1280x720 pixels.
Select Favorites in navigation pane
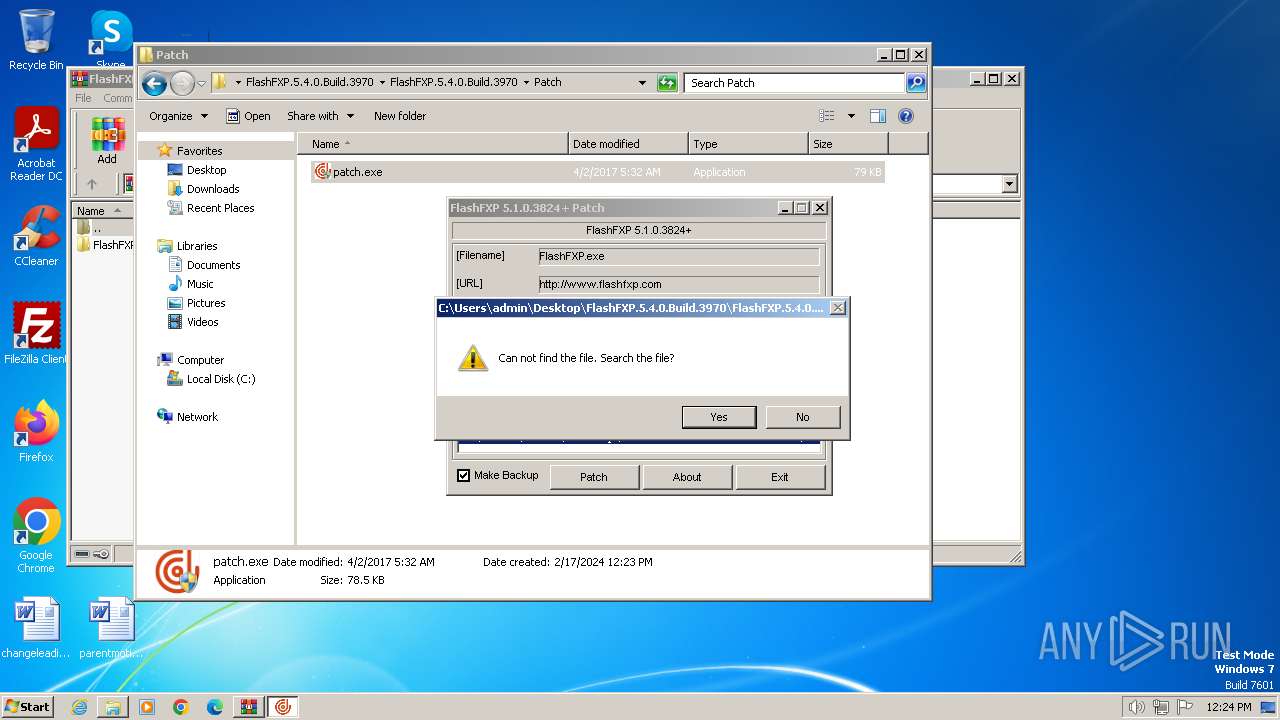(199, 151)
